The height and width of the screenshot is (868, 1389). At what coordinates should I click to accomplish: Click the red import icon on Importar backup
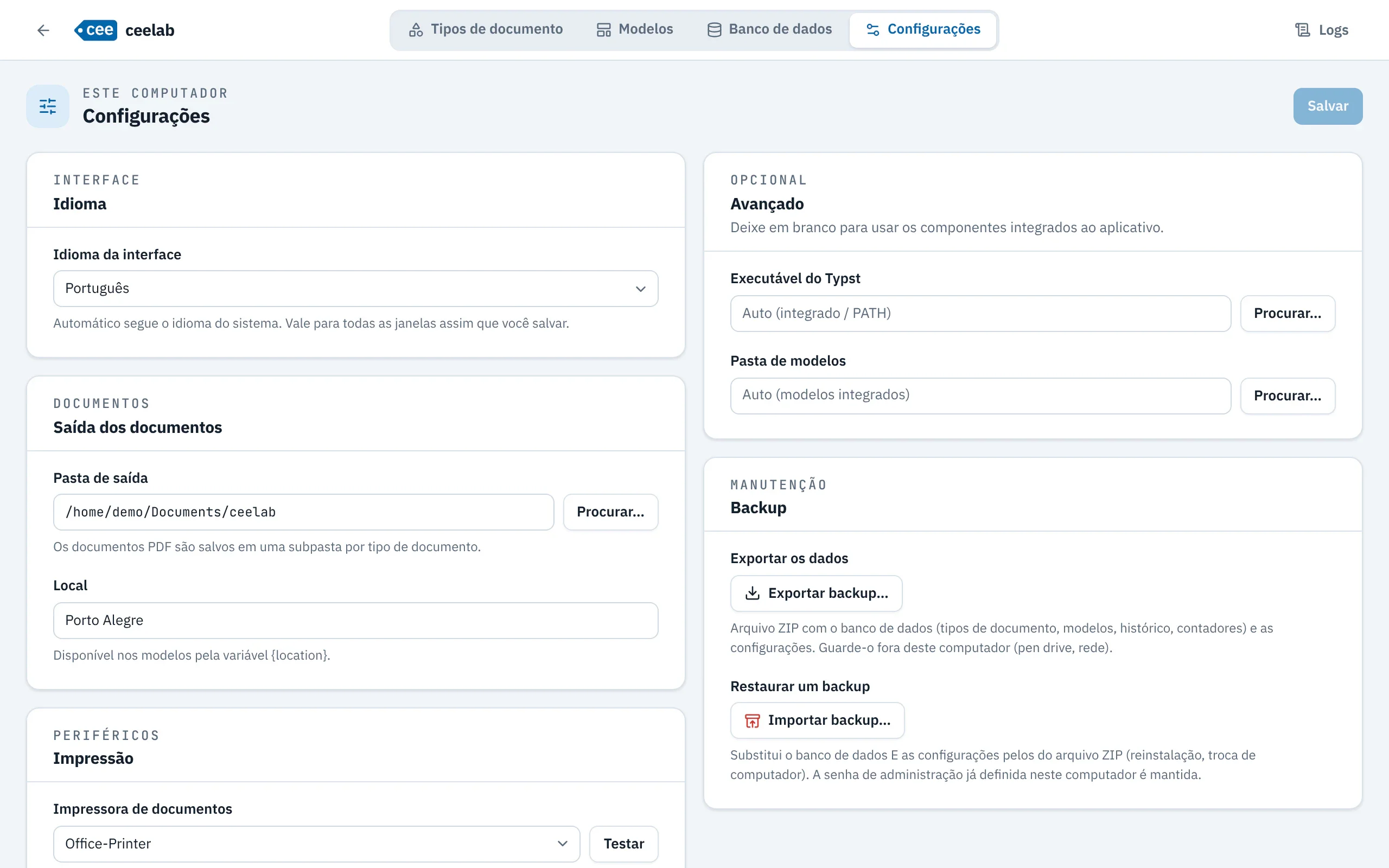pos(752,720)
